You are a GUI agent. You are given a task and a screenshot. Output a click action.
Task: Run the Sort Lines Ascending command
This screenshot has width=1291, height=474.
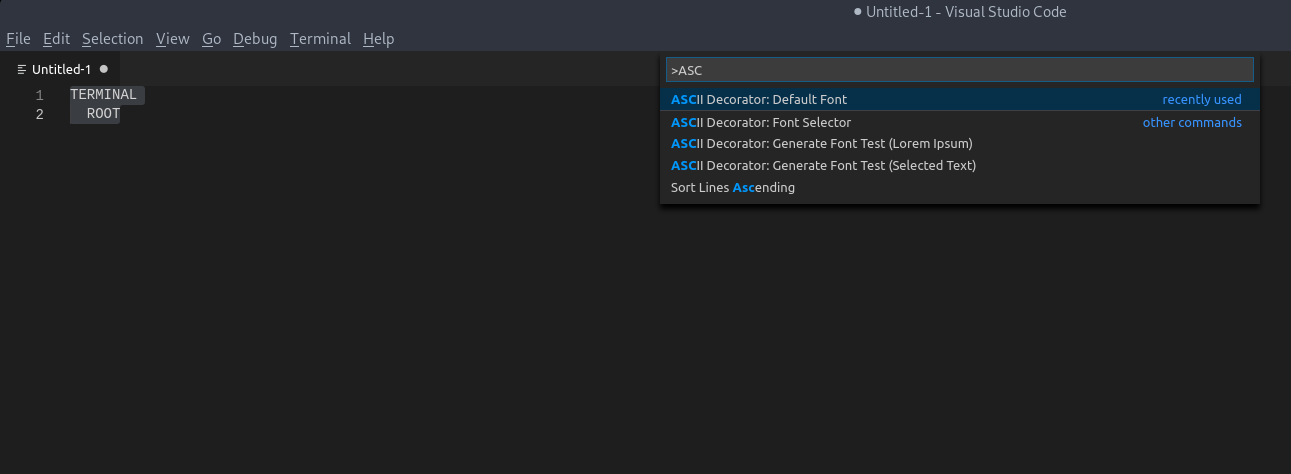(960, 187)
